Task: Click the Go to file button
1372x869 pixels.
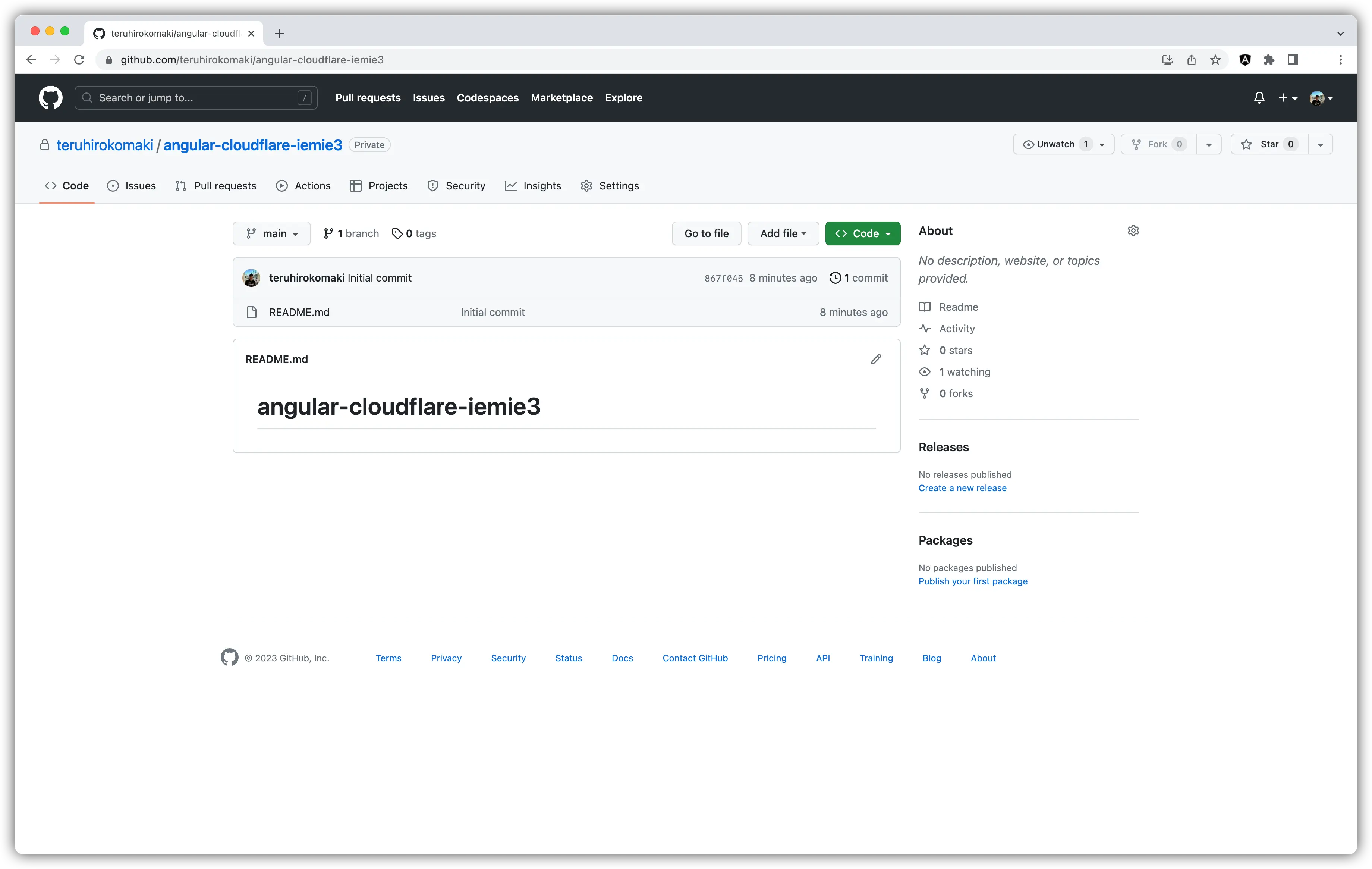Action: tap(706, 233)
